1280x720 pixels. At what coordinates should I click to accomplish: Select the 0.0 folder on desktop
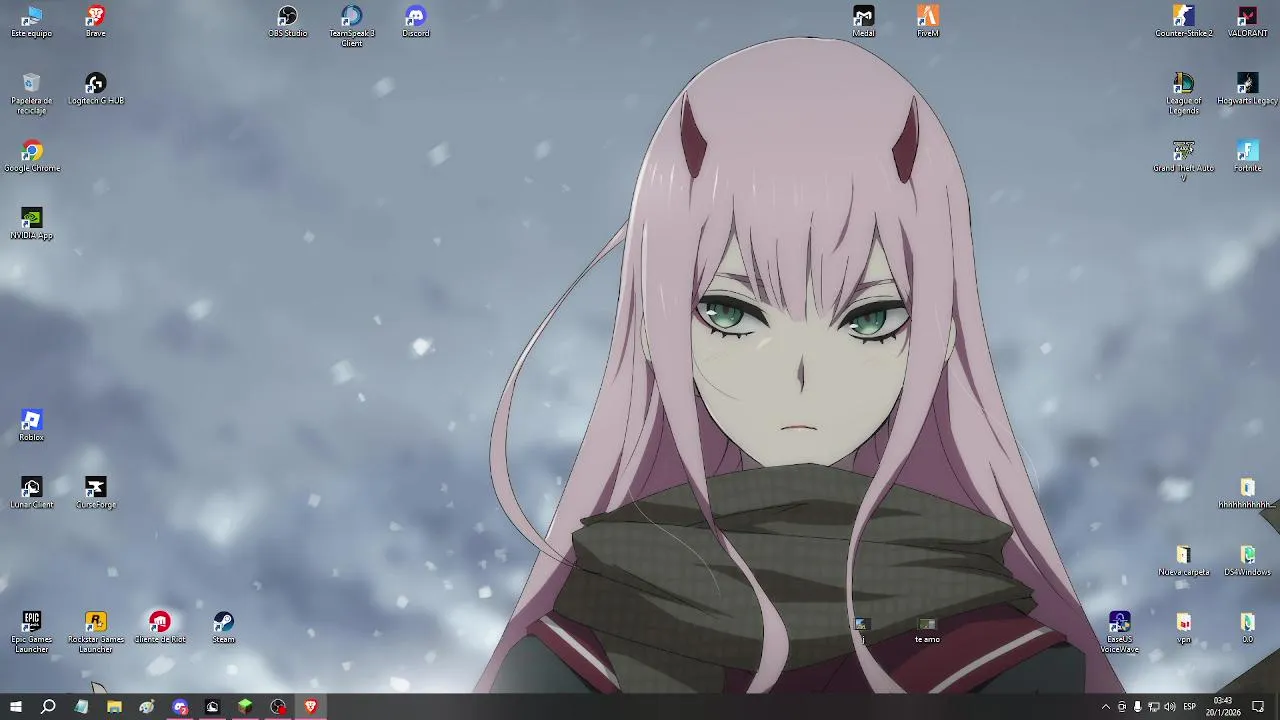coord(1248,628)
